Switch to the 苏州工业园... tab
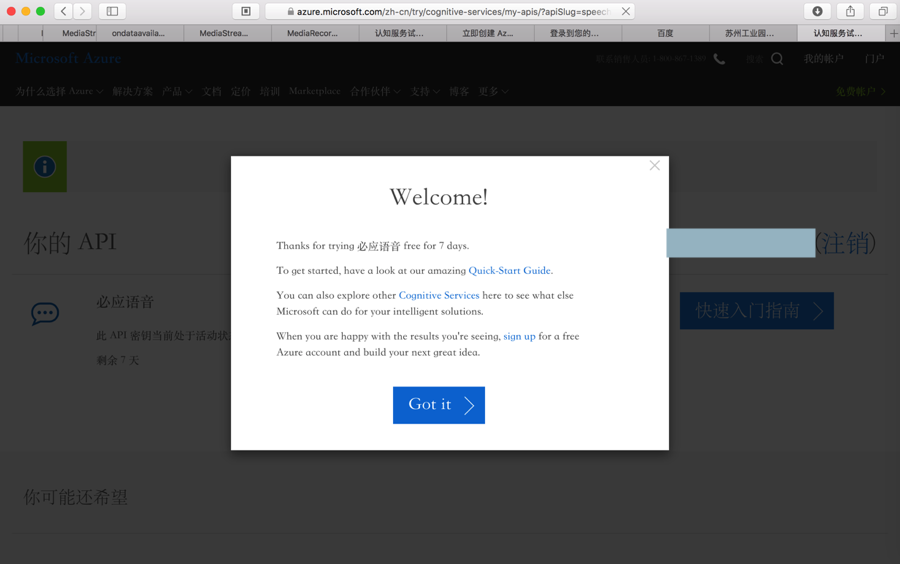This screenshot has height=564, width=900. tap(749, 33)
